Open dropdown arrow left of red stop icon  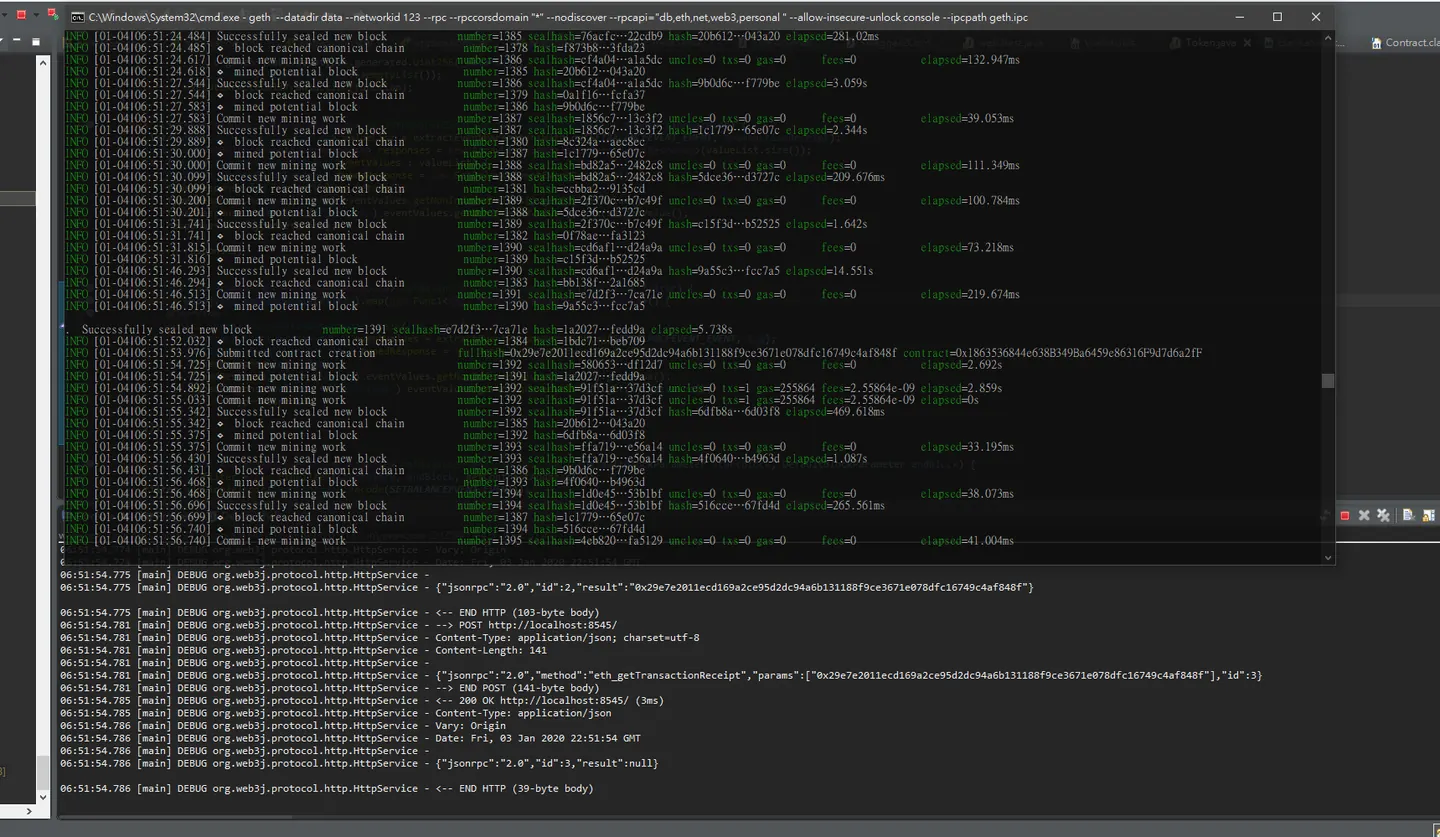(5, 15)
